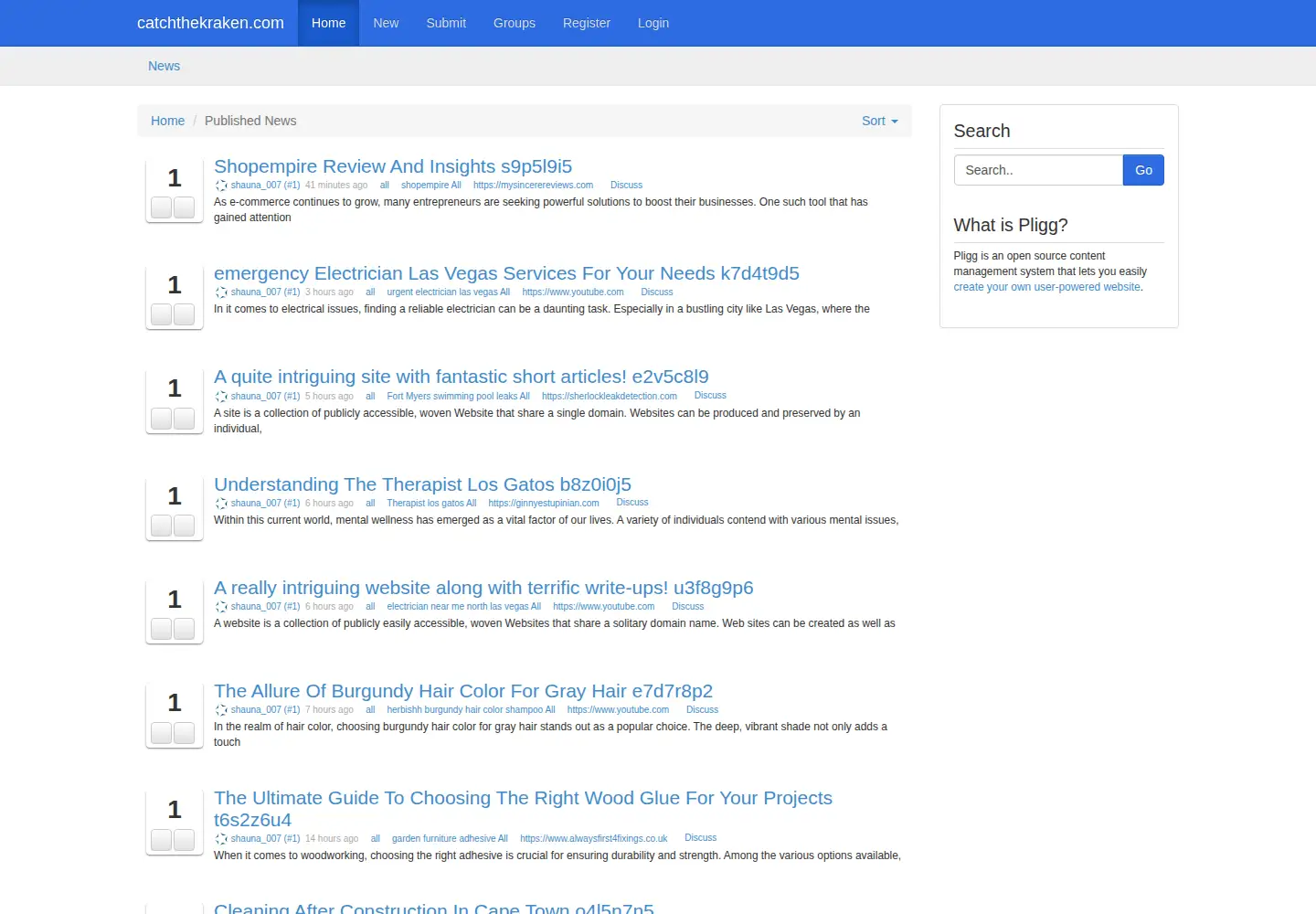Click the News category link
1316x914 pixels.
pos(164,66)
